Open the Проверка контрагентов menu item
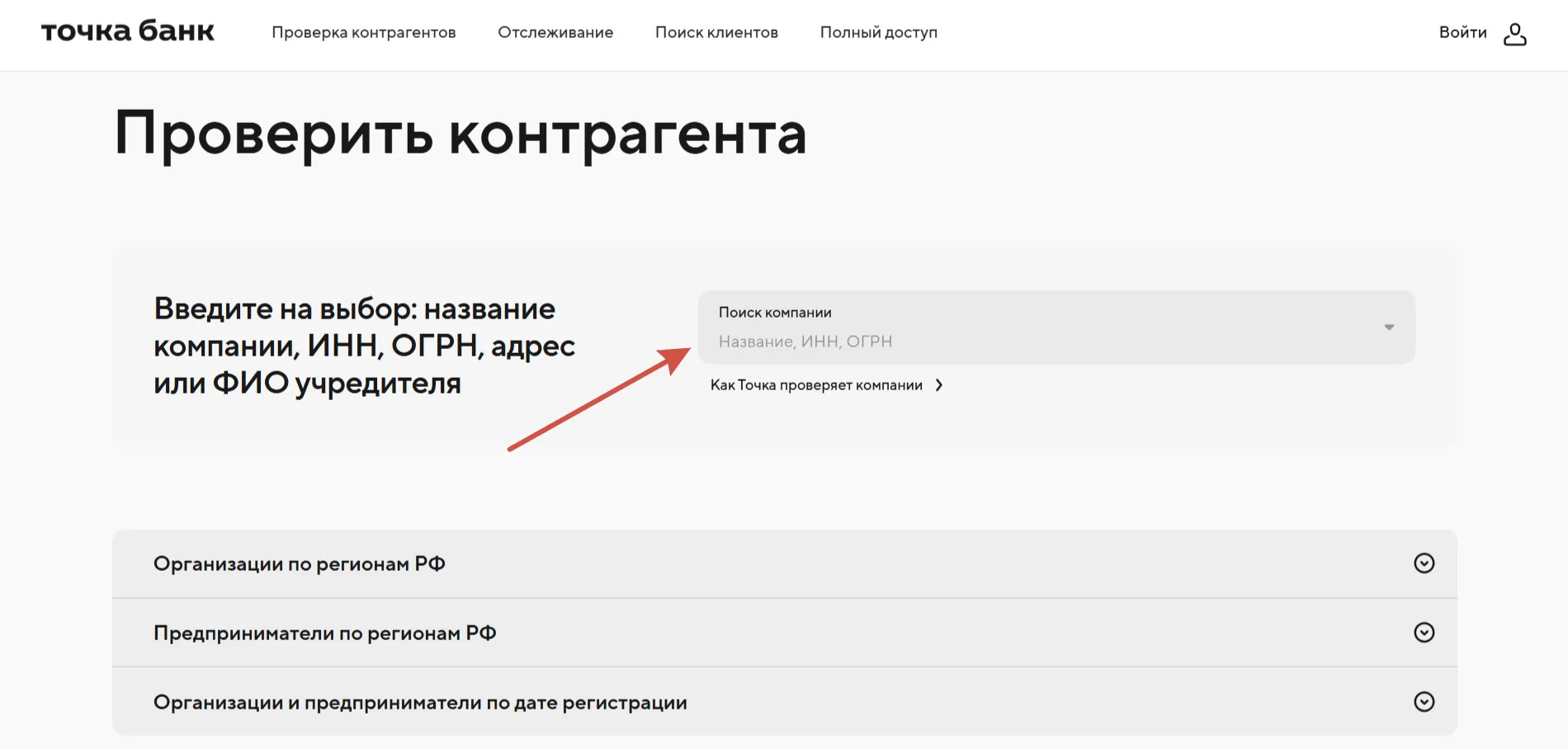The height and width of the screenshot is (749, 1568). 364,33
